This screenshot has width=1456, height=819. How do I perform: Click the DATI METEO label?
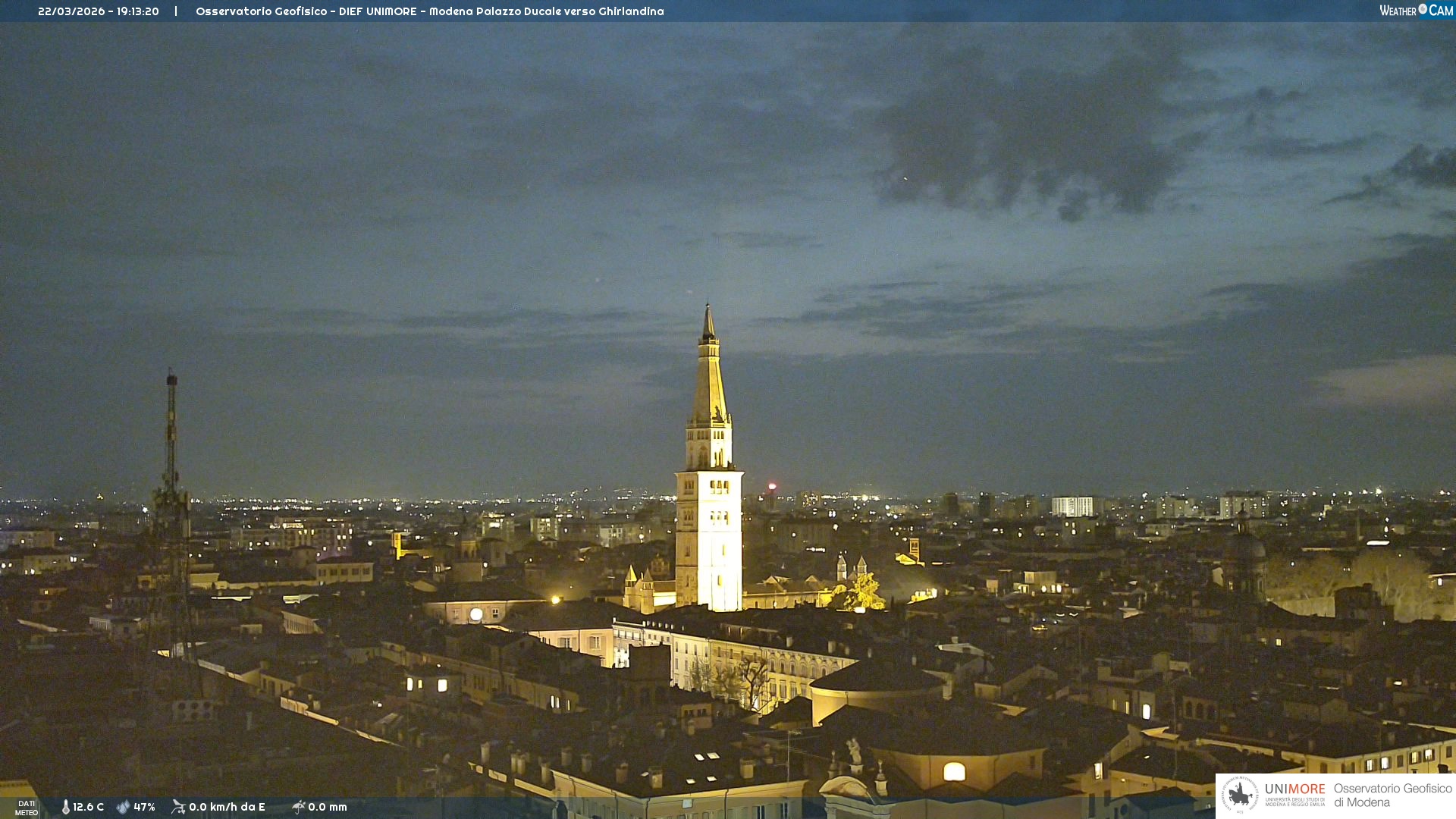pos(27,808)
